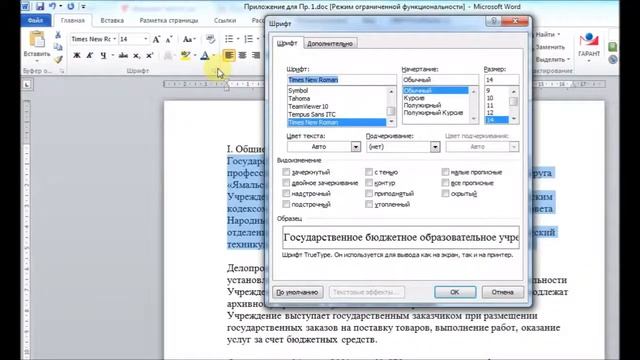Click the Undo arrow icon
The height and width of the screenshot is (360, 640).
tap(52, 6)
